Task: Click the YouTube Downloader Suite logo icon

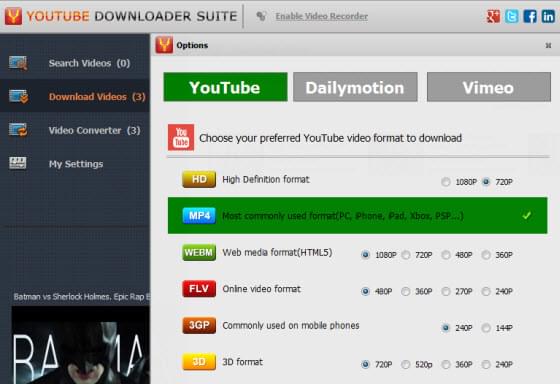Action: (13, 16)
